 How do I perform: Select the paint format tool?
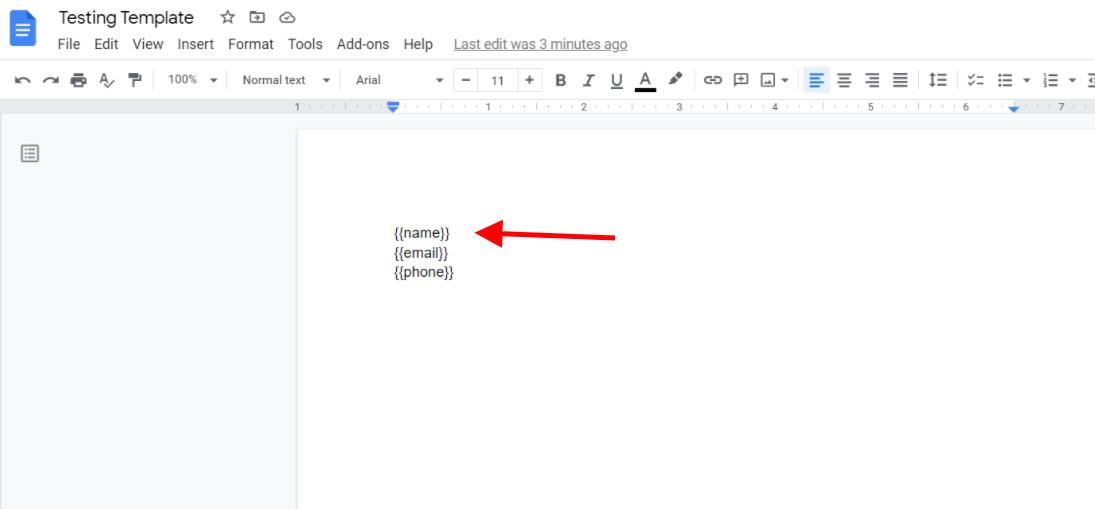(x=135, y=80)
